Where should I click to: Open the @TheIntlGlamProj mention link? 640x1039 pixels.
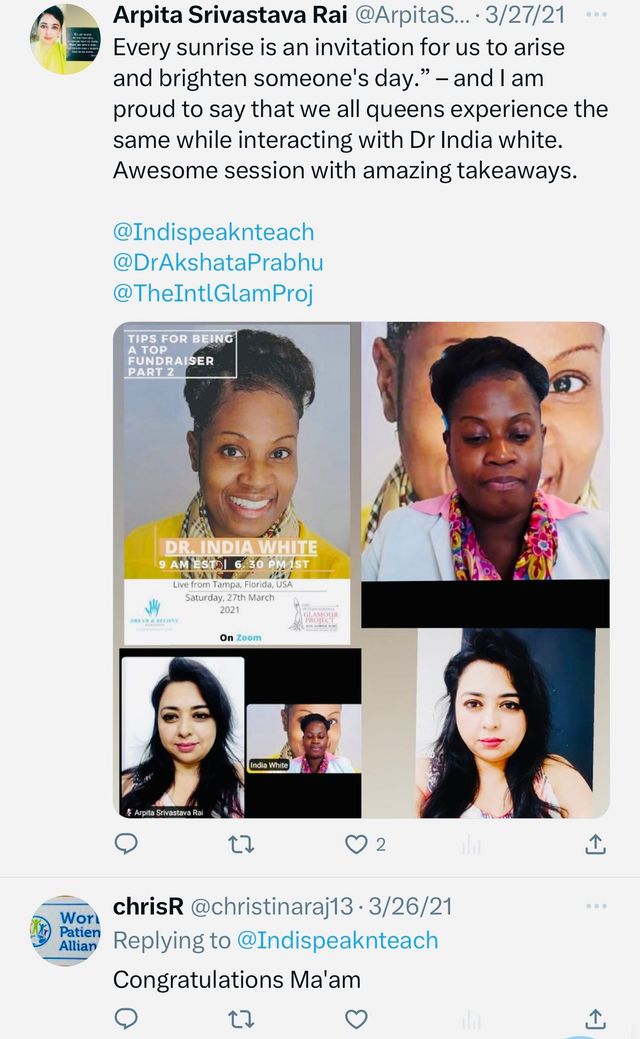click(213, 293)
